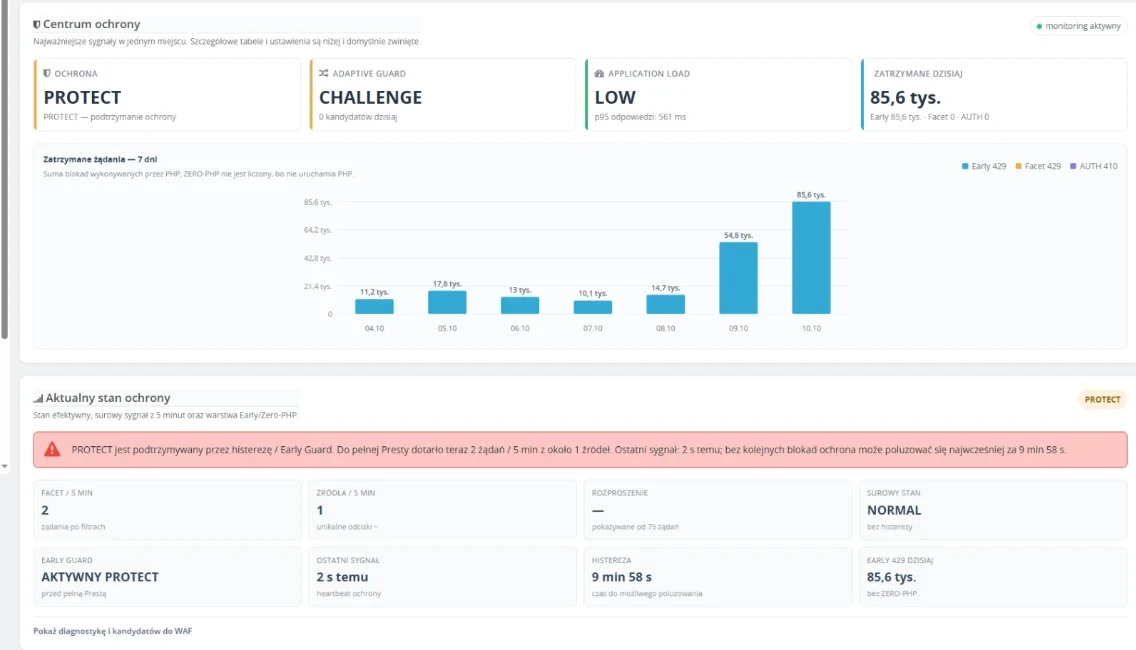Click the LOW value under APPLICATION LOAD
This screenshot has height=650, width=1136.
click(615, 97)
